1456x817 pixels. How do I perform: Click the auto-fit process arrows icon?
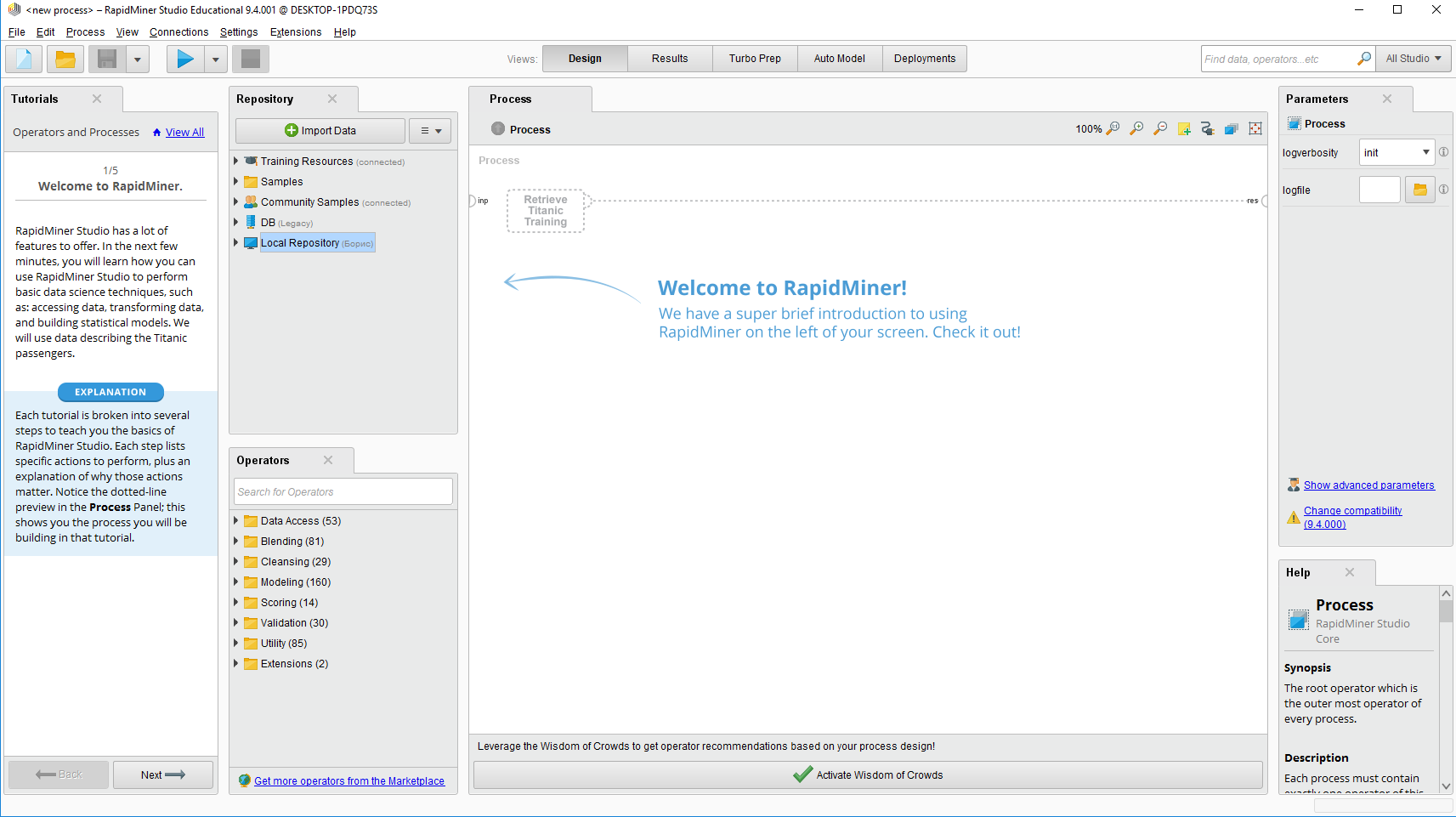click(1255, 129)
